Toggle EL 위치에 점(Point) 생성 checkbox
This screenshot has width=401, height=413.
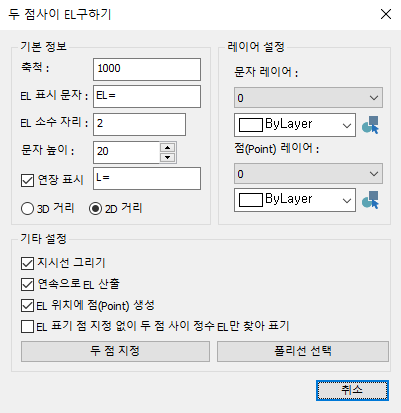[27, 305]
